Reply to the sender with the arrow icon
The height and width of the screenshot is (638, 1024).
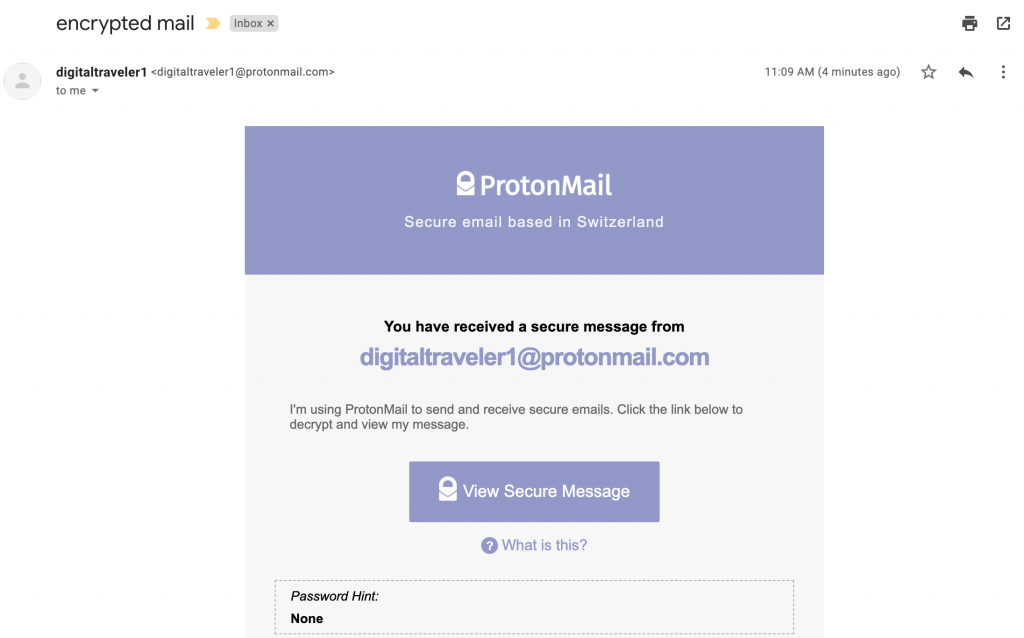point(966,72)
